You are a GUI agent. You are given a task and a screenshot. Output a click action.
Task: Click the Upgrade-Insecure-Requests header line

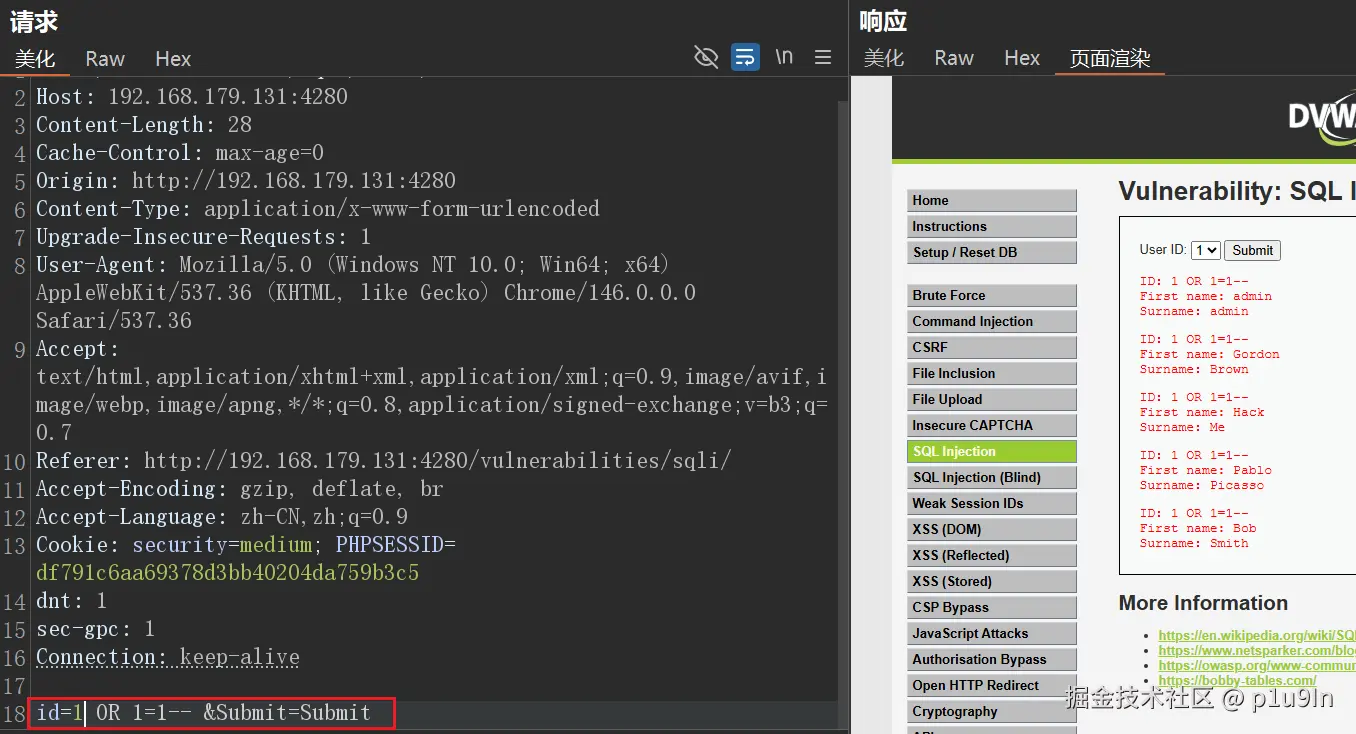point(204,236)
